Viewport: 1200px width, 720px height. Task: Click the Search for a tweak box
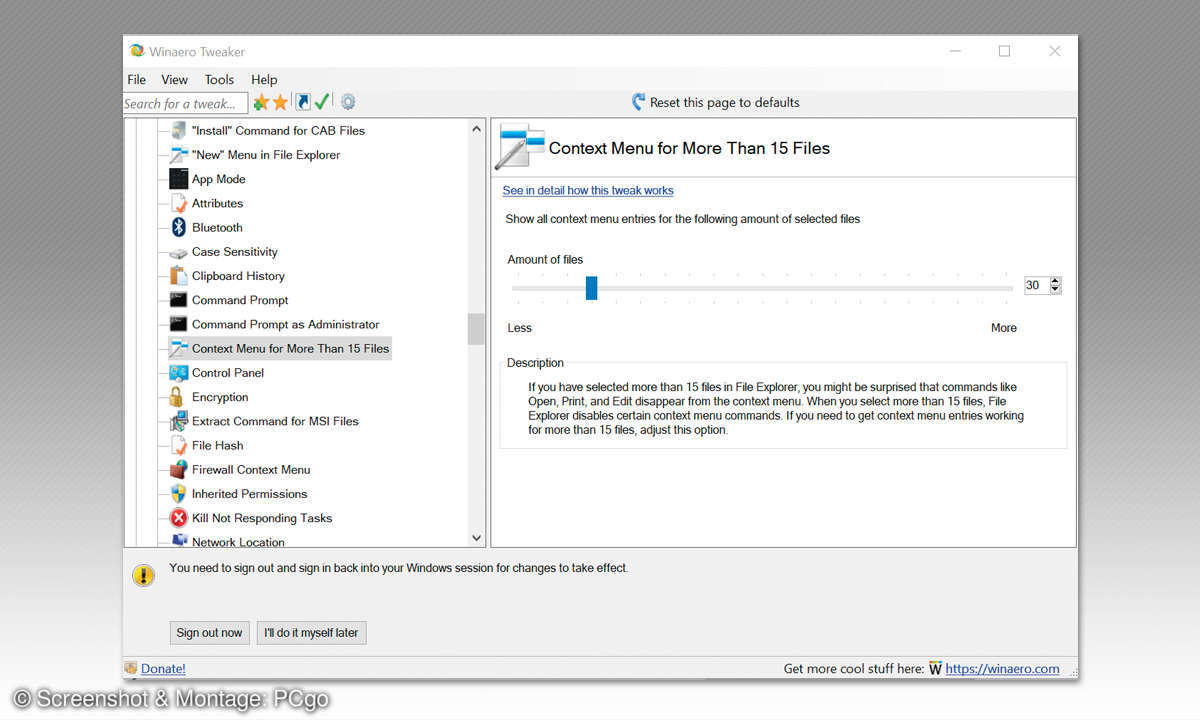click(x=186, y=103)
